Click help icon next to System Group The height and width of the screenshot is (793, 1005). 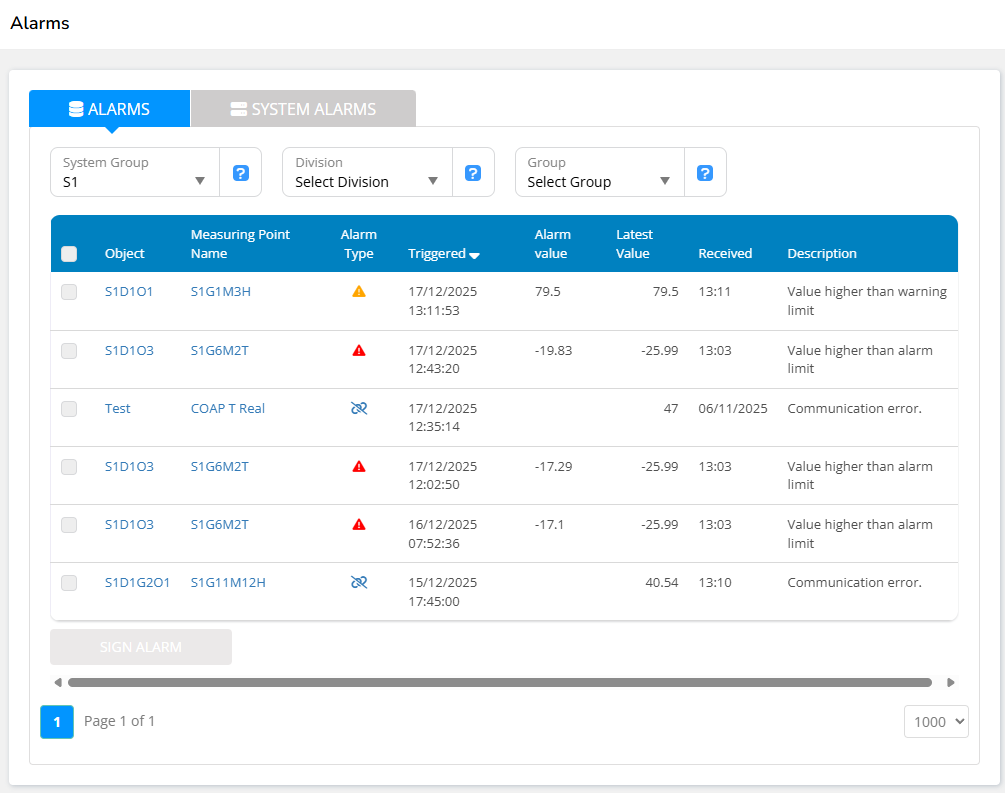point(240,173)
